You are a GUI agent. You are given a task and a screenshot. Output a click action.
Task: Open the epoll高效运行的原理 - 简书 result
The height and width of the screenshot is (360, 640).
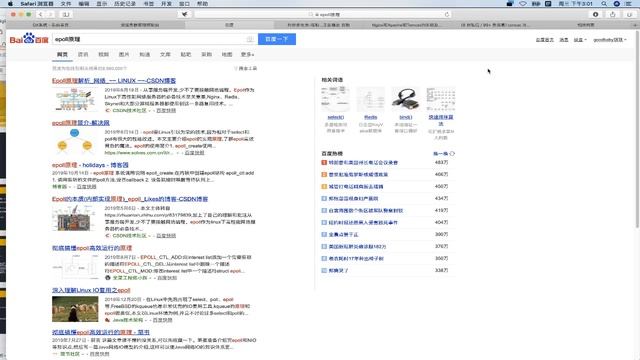click(x=101, y=332)
